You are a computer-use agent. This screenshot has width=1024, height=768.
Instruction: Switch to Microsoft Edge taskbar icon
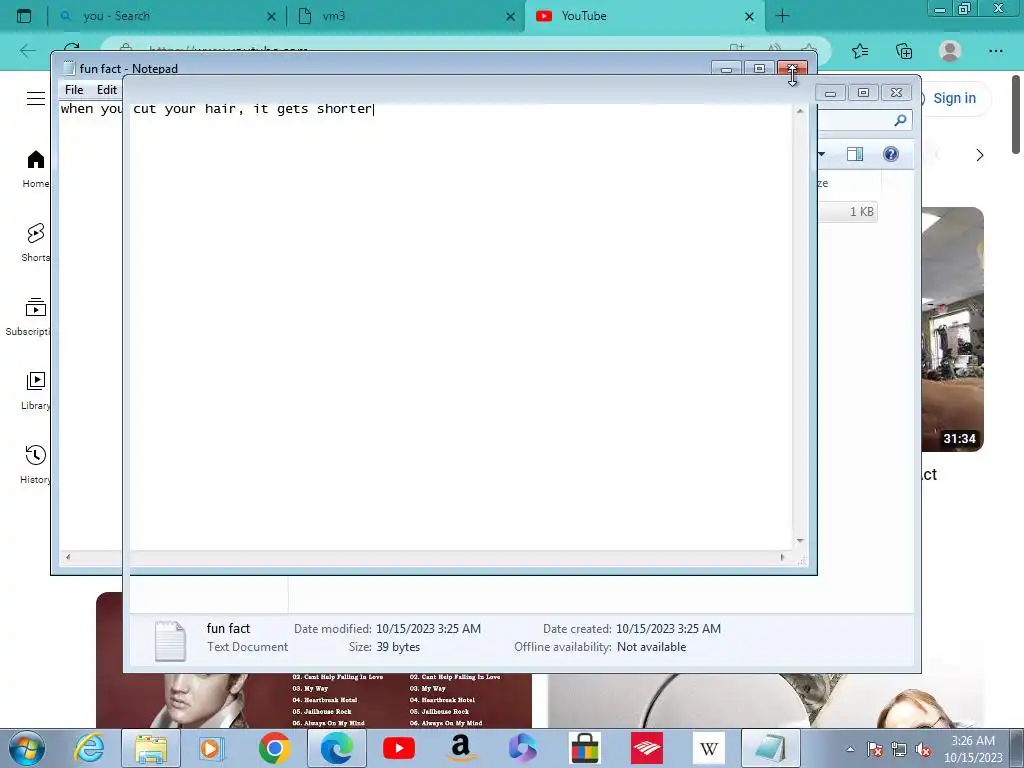pyautogui.click(x=336, y=748)
